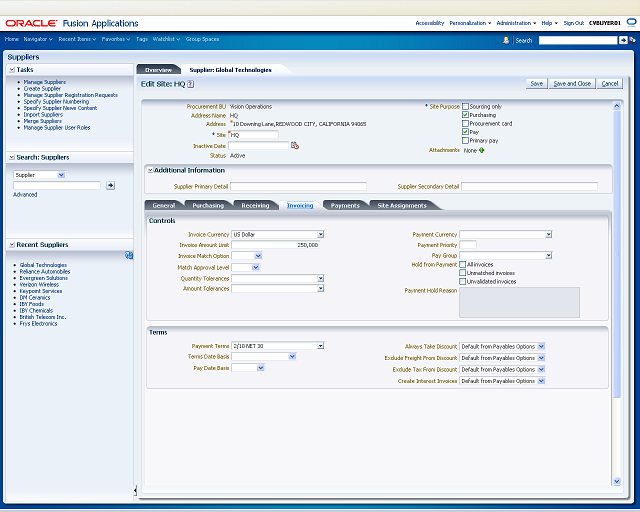Tick Unmatched invoices hold checkbox
This screenshot has width=640, height=512.
(462, 273)
